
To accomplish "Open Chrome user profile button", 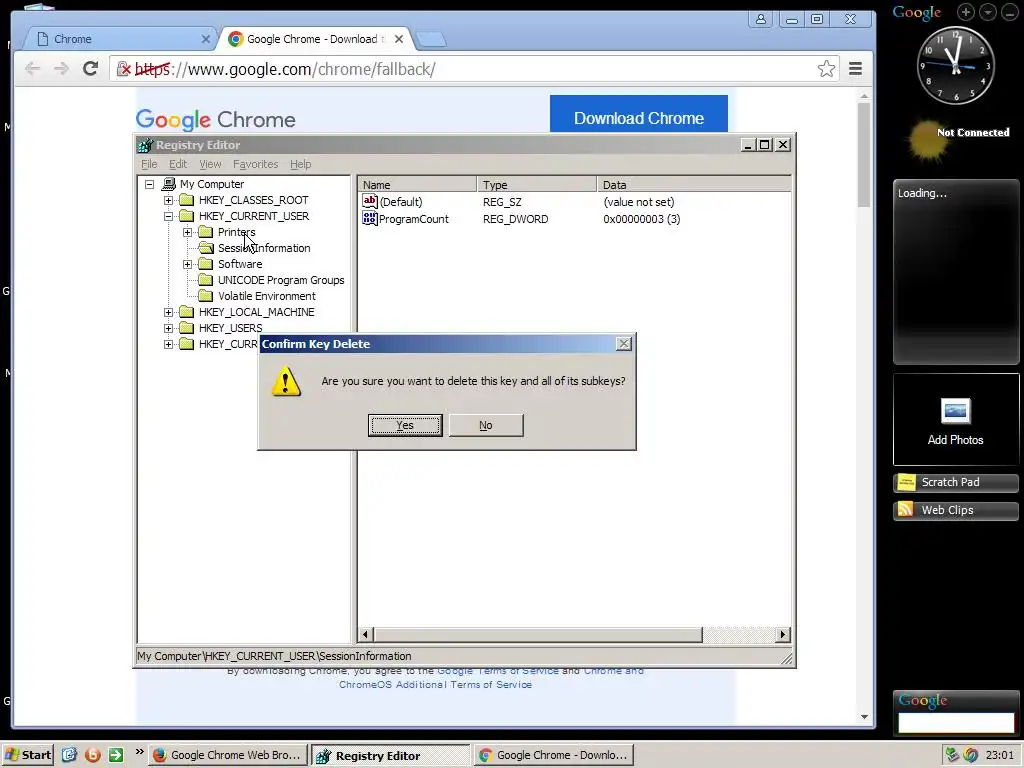I will tap(761, 19).
